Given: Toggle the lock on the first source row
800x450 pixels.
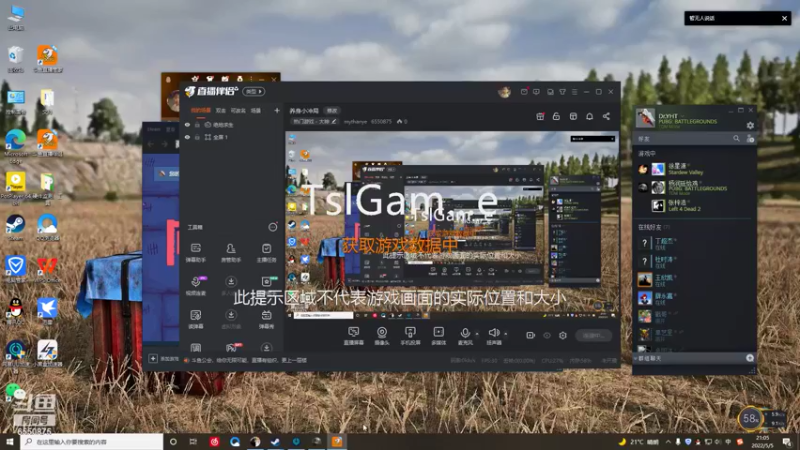Looking at the screenshot, I should (x=197, y=124).
